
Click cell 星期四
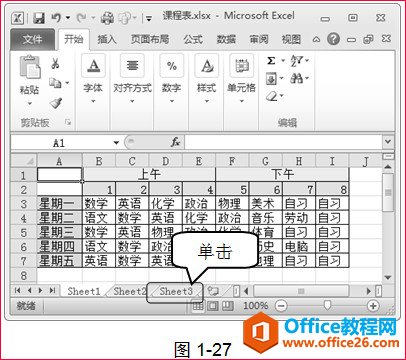pyautogui.click(x=59, y=246)
